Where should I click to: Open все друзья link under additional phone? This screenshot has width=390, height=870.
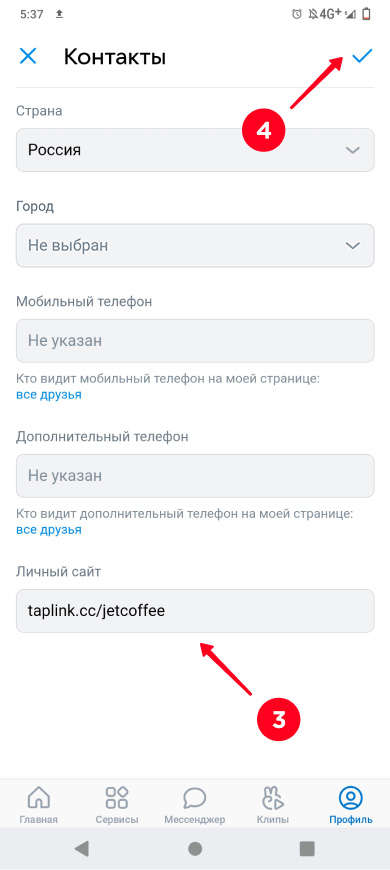[49, 530]
